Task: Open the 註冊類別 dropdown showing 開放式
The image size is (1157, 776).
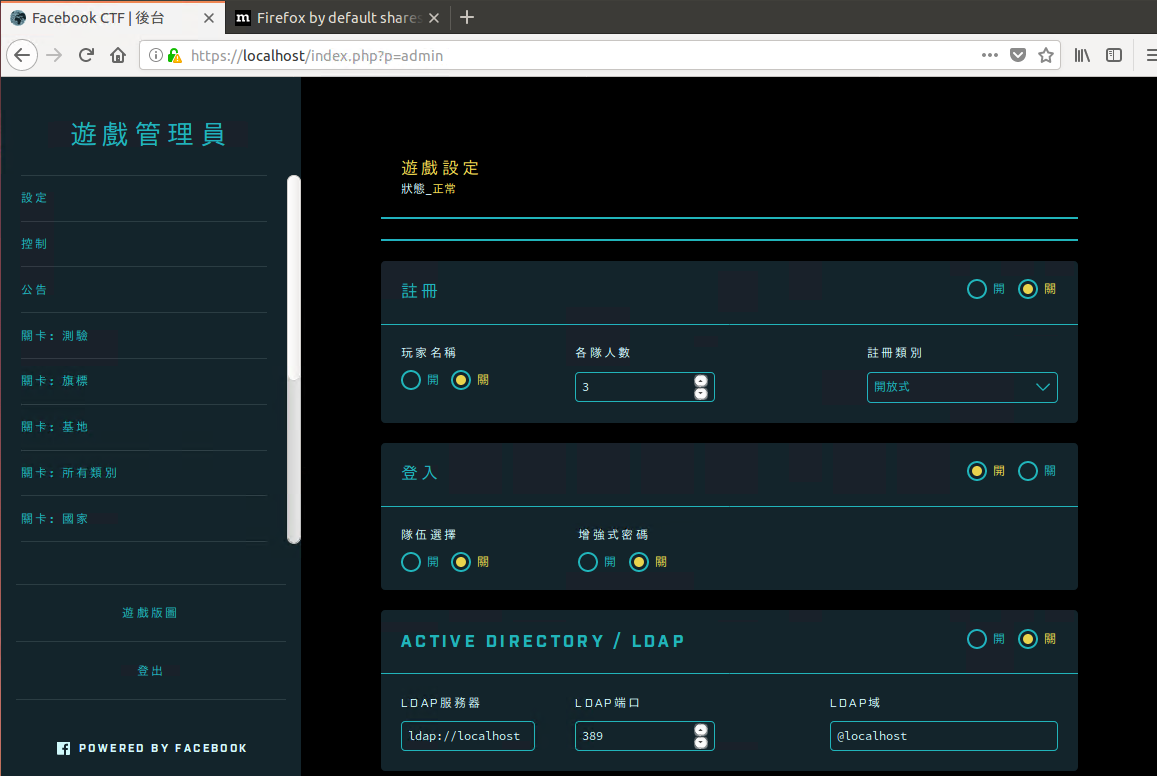Action: [x=962, y=387]
